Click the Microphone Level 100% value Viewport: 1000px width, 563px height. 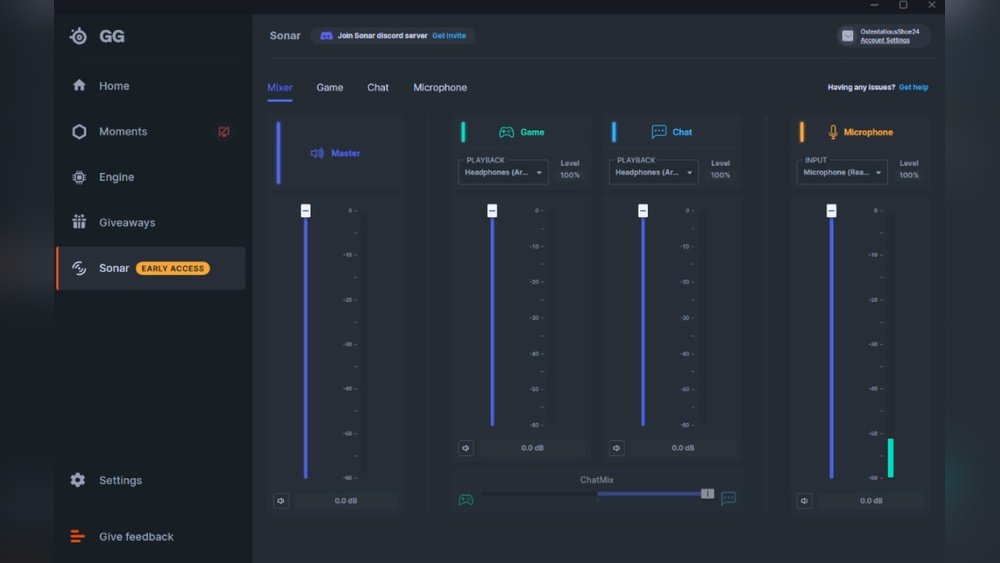909,175
